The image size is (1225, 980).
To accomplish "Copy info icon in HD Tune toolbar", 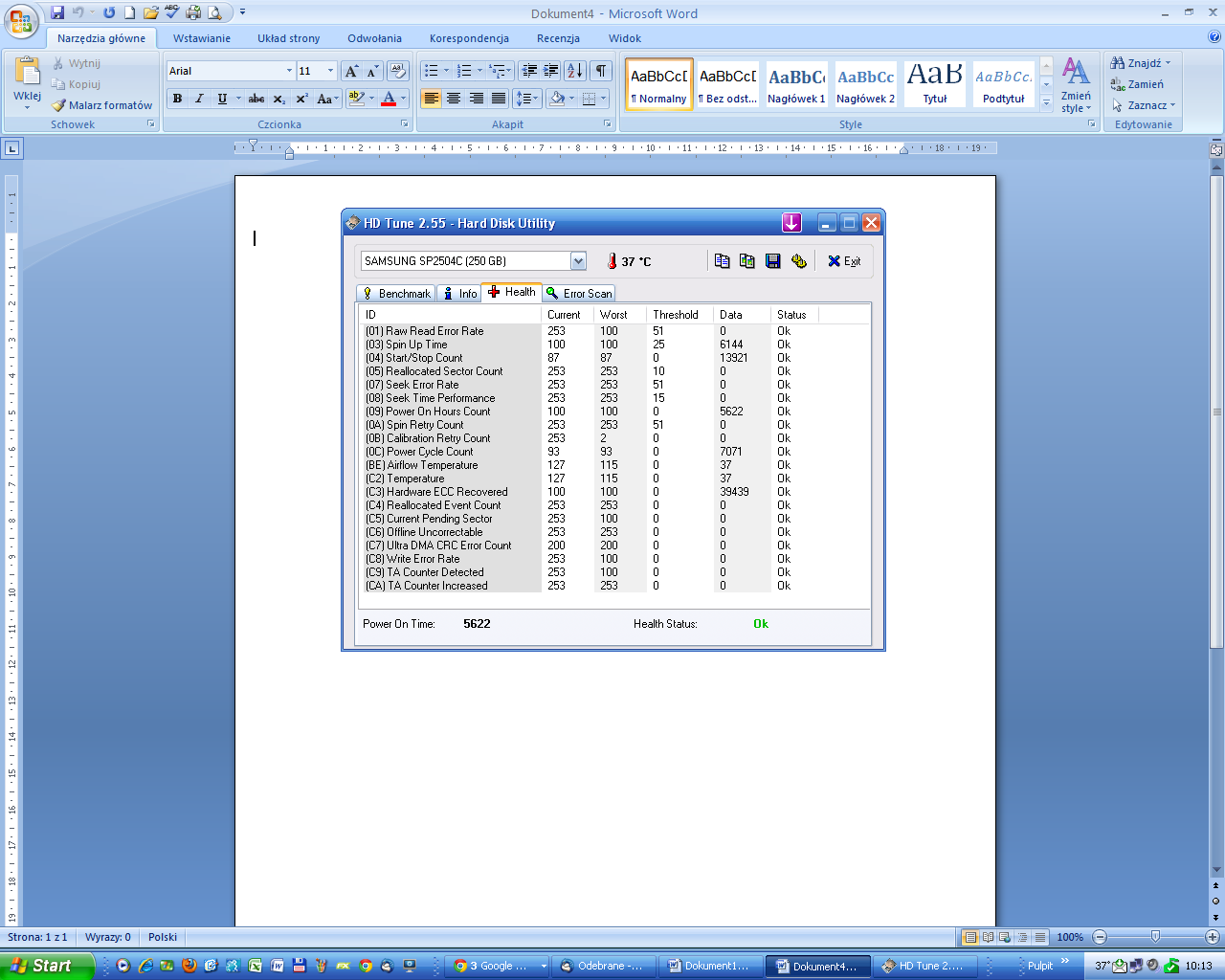I will click(x=723, y=261).
